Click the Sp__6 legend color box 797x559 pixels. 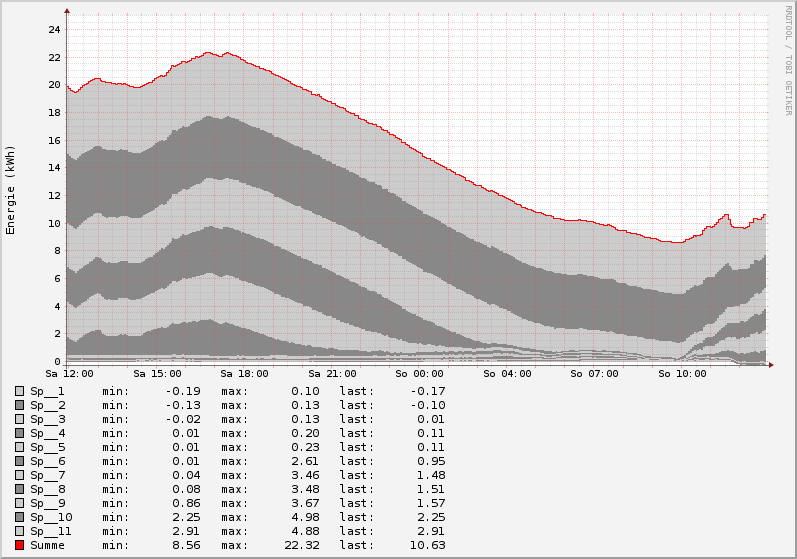(20, 461)
